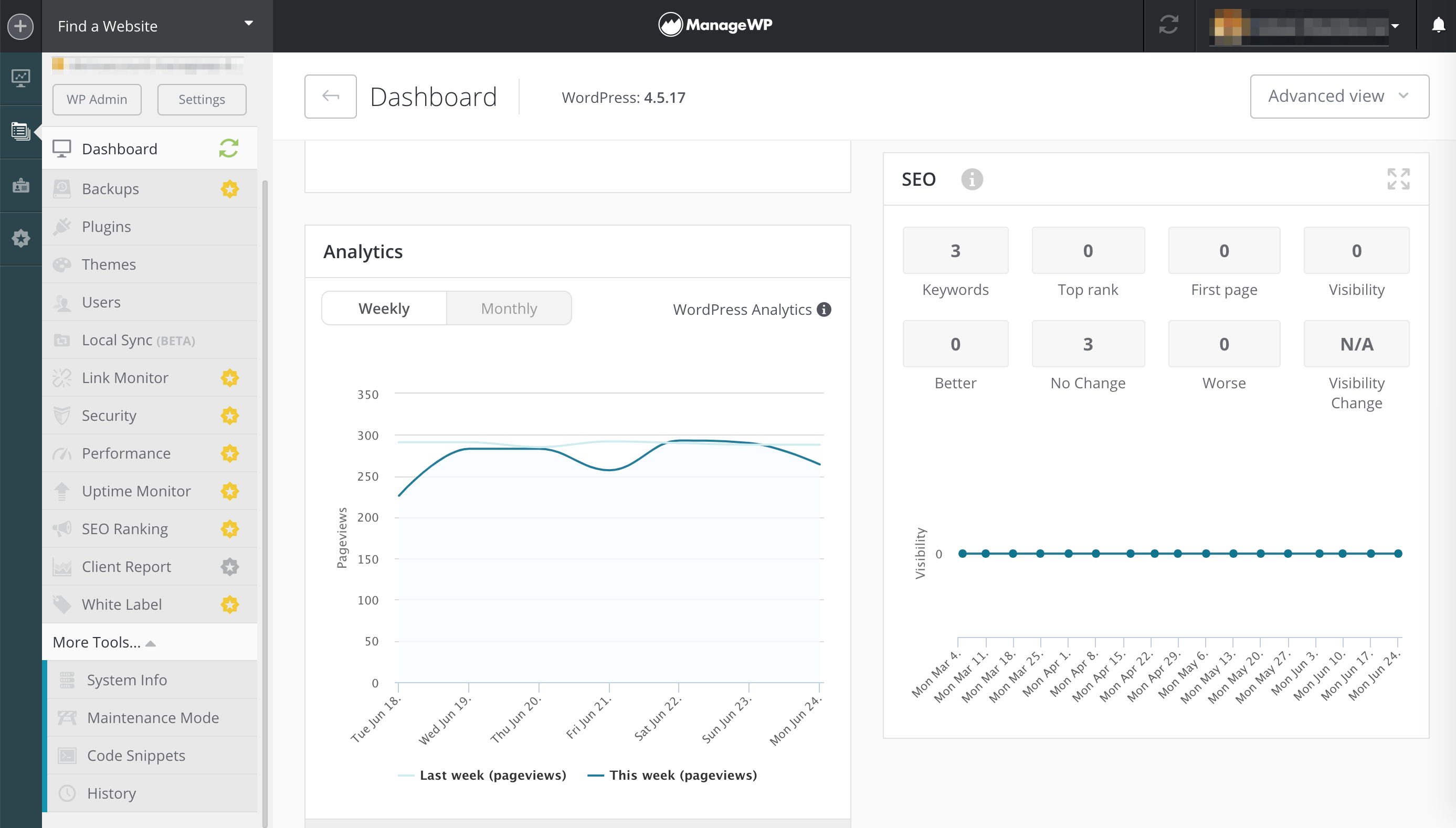The width and height of the screenshot is (1456, 828).
Task: Open Security in the sidebar
Action: click(150, 416)
